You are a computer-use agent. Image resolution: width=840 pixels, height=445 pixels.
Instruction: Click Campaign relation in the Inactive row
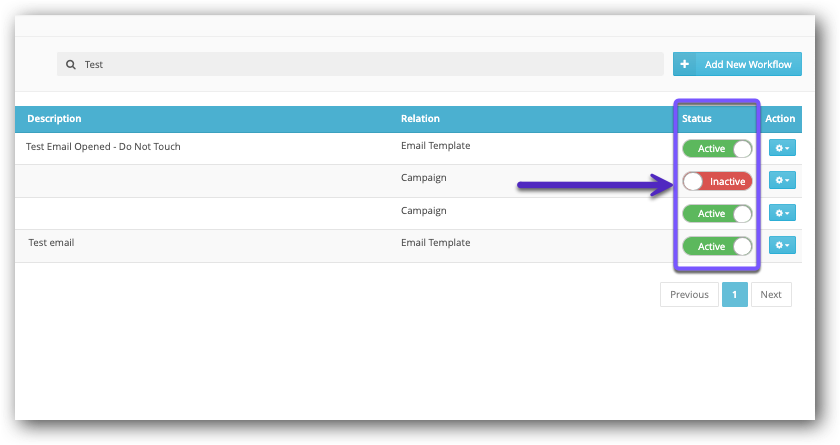point(423,178)
